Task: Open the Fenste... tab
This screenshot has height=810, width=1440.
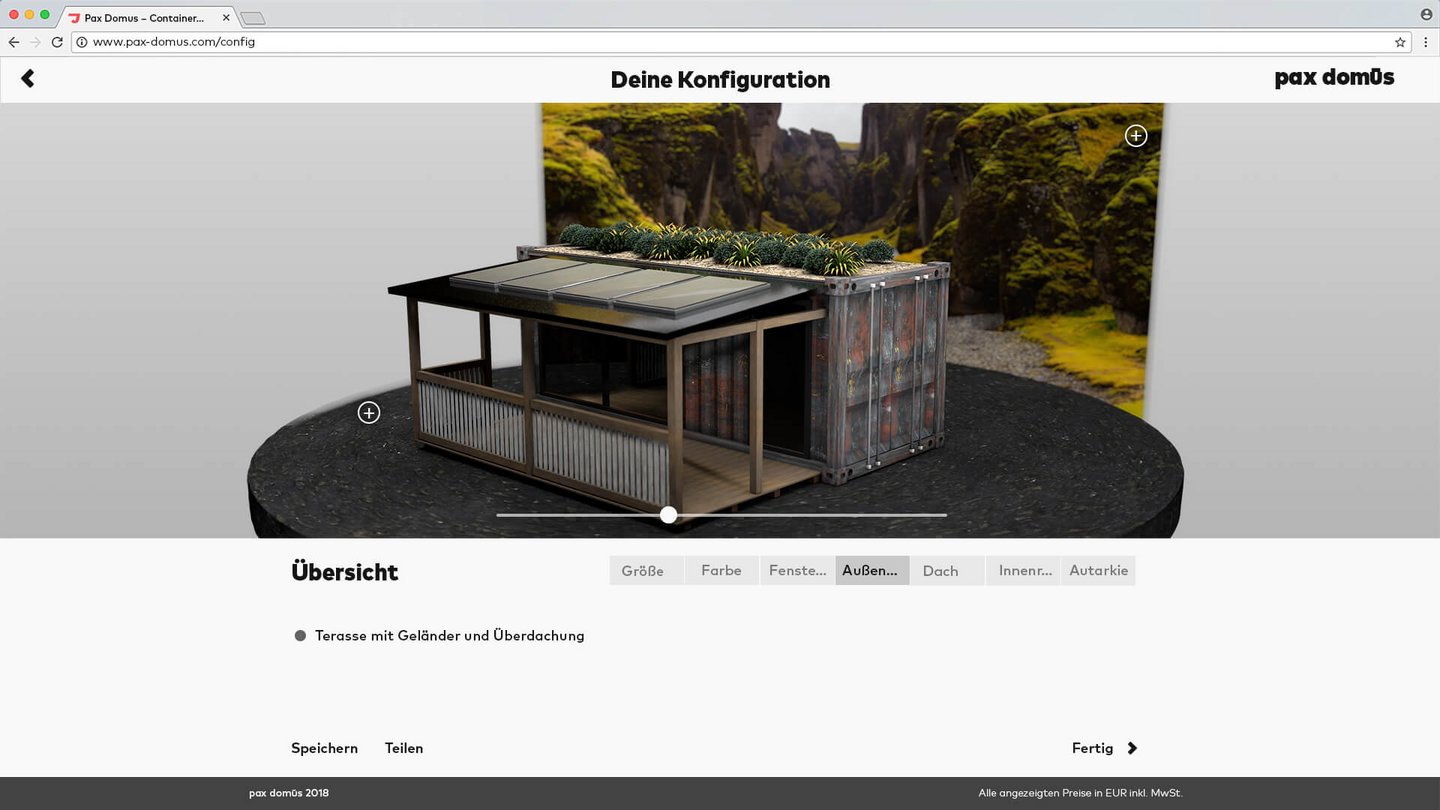Action: point(797,571)
